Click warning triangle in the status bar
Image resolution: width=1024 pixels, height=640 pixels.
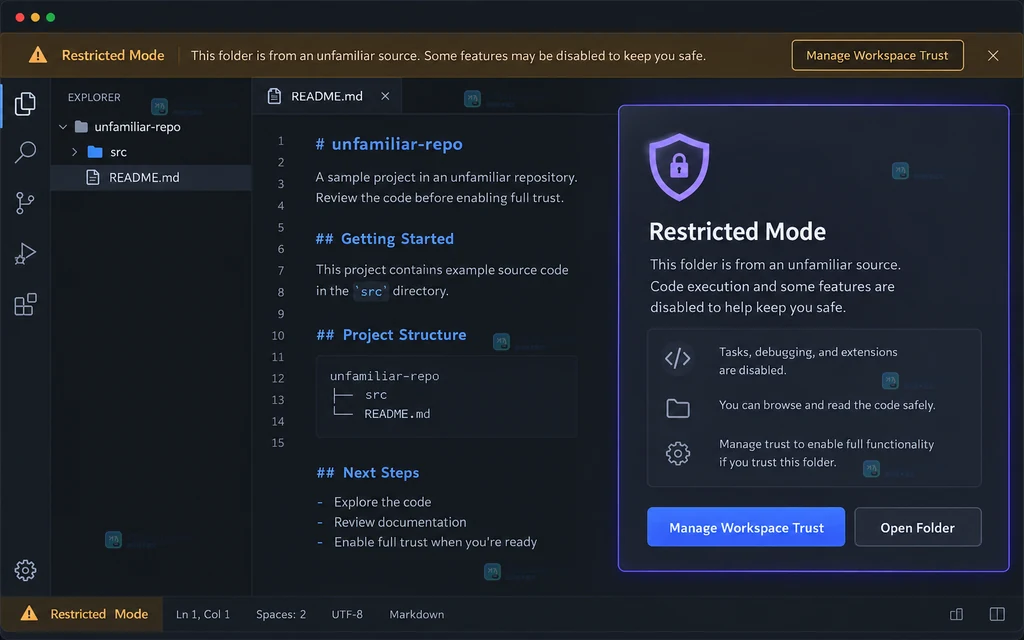tap(29, 613)
